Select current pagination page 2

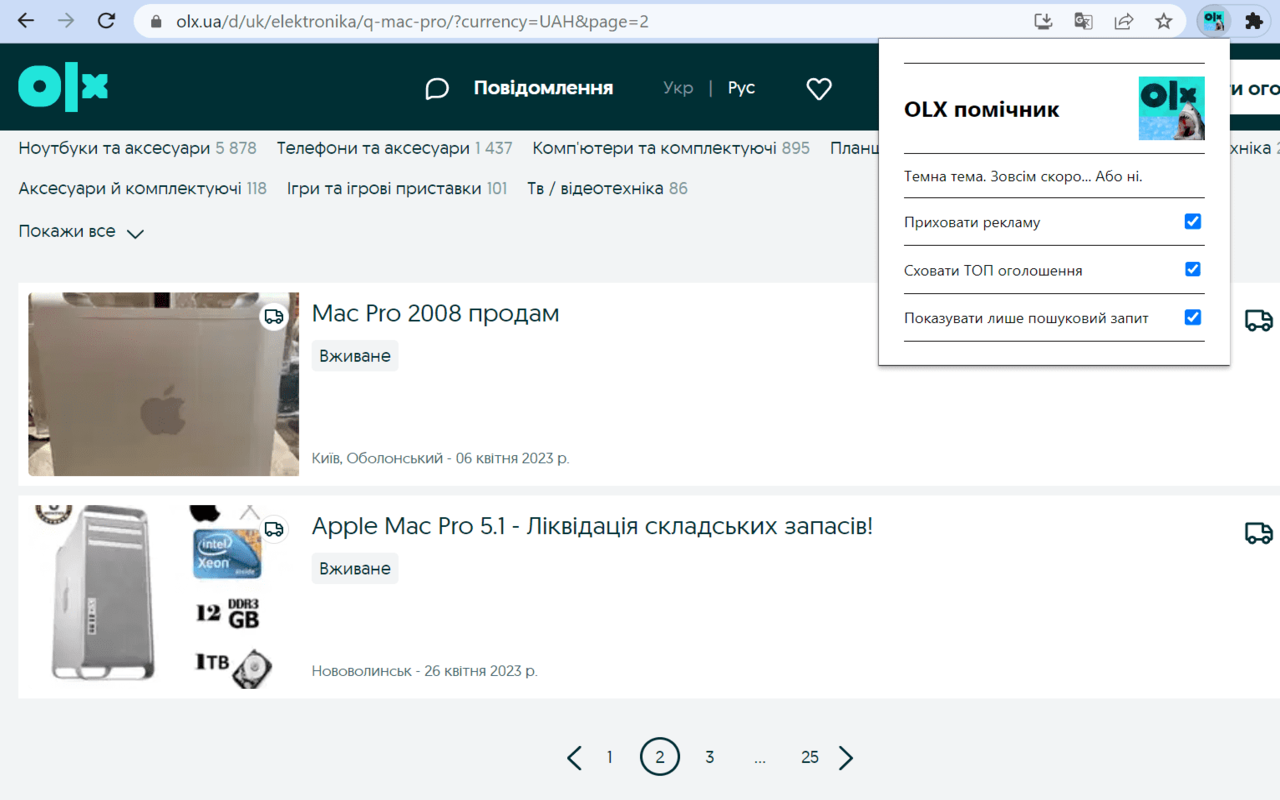[660, 757]
